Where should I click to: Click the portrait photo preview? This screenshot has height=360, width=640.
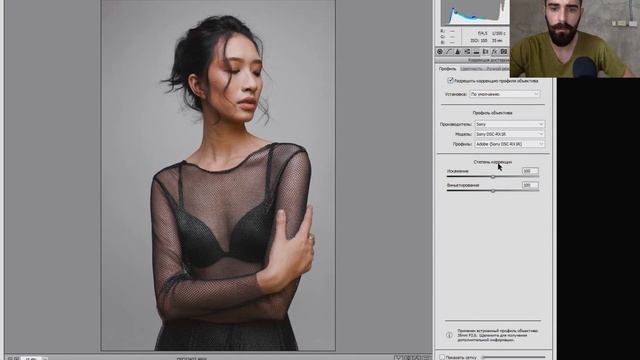(x=218, y=175)
